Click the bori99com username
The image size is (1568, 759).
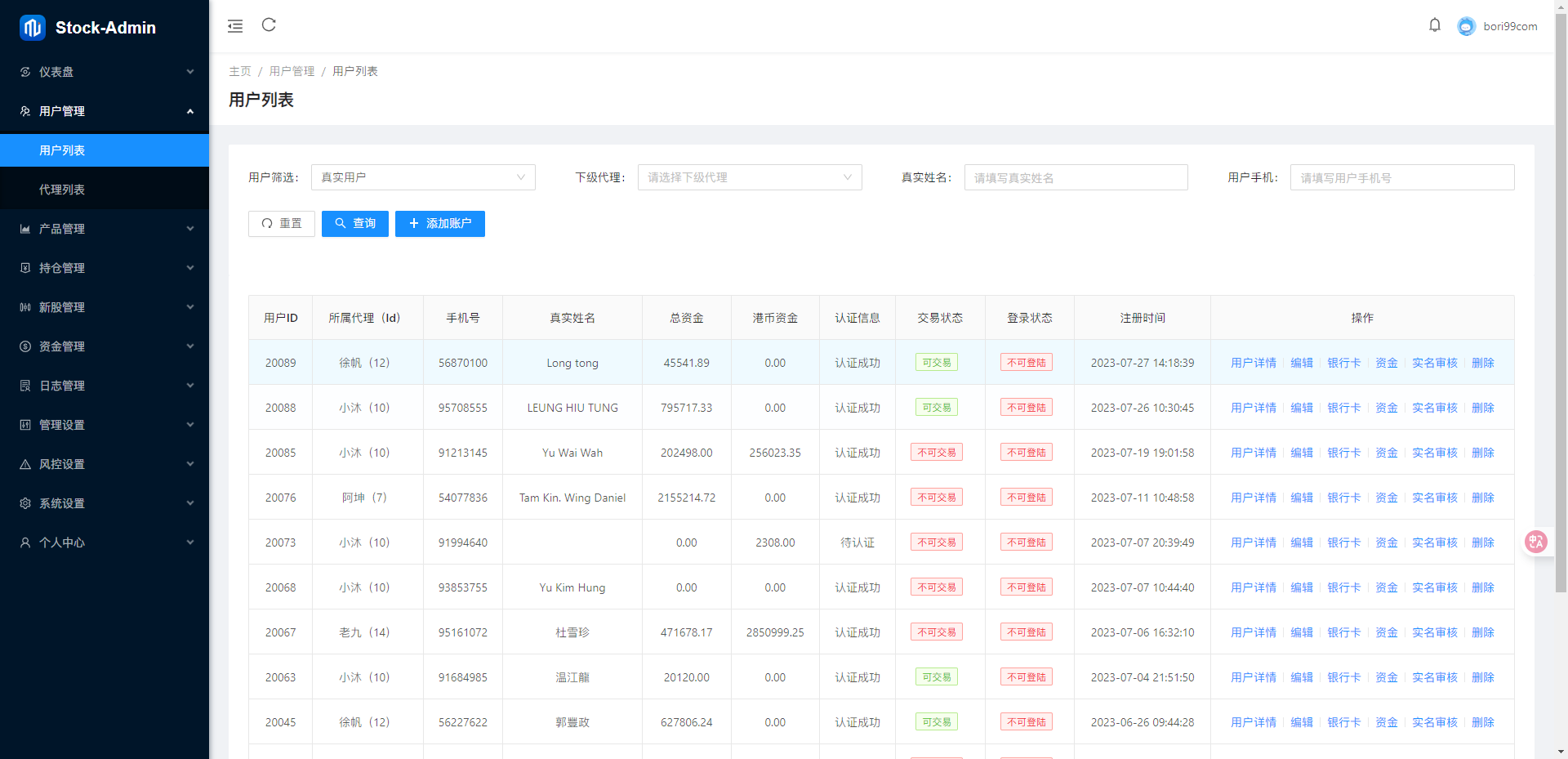pyautogui.click(x=1510, y=26)
